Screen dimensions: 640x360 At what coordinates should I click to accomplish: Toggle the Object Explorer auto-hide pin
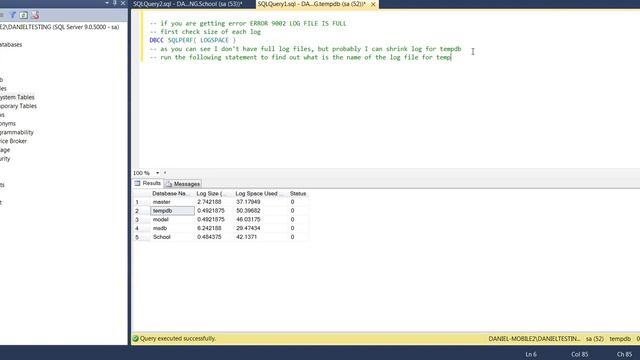tap(115, 3)
